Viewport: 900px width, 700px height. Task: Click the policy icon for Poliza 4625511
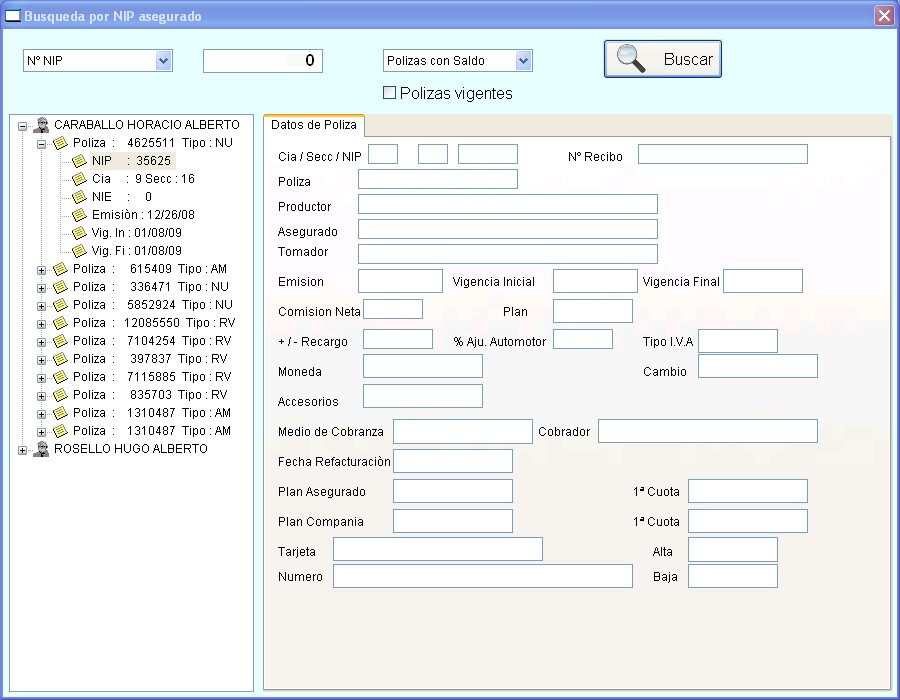point(60,143)
